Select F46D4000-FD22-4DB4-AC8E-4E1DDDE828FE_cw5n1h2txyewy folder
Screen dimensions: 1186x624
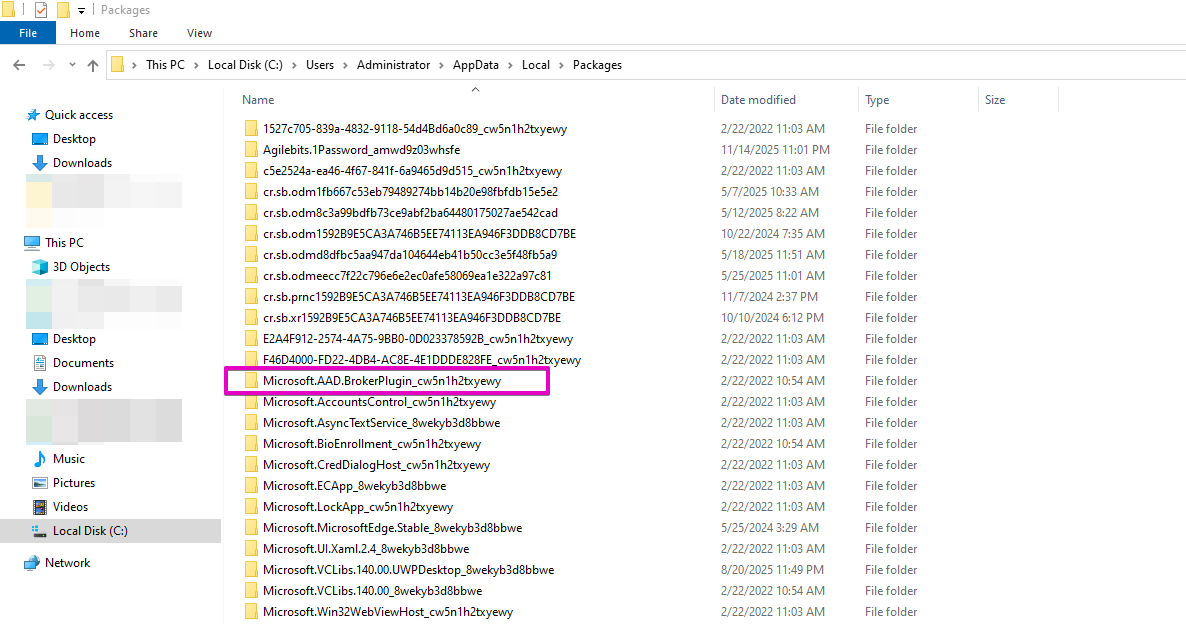click(422, 360)
